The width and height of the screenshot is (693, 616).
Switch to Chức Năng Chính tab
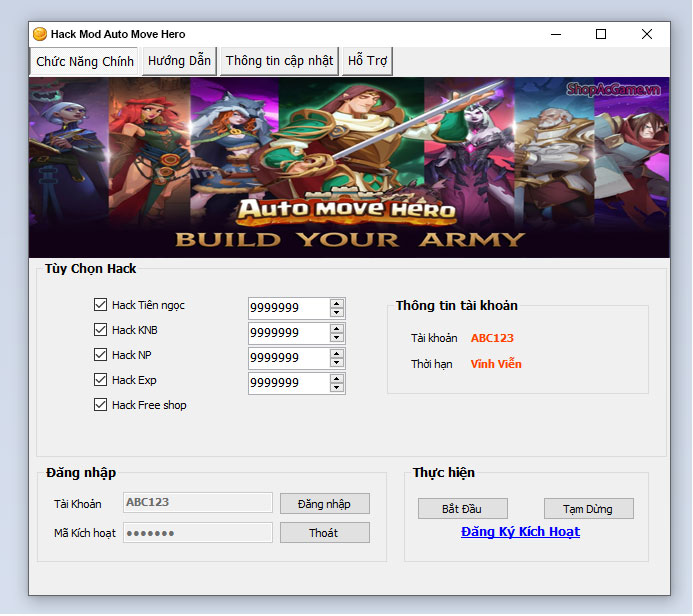pyautogui.click(x=84, y=61)
